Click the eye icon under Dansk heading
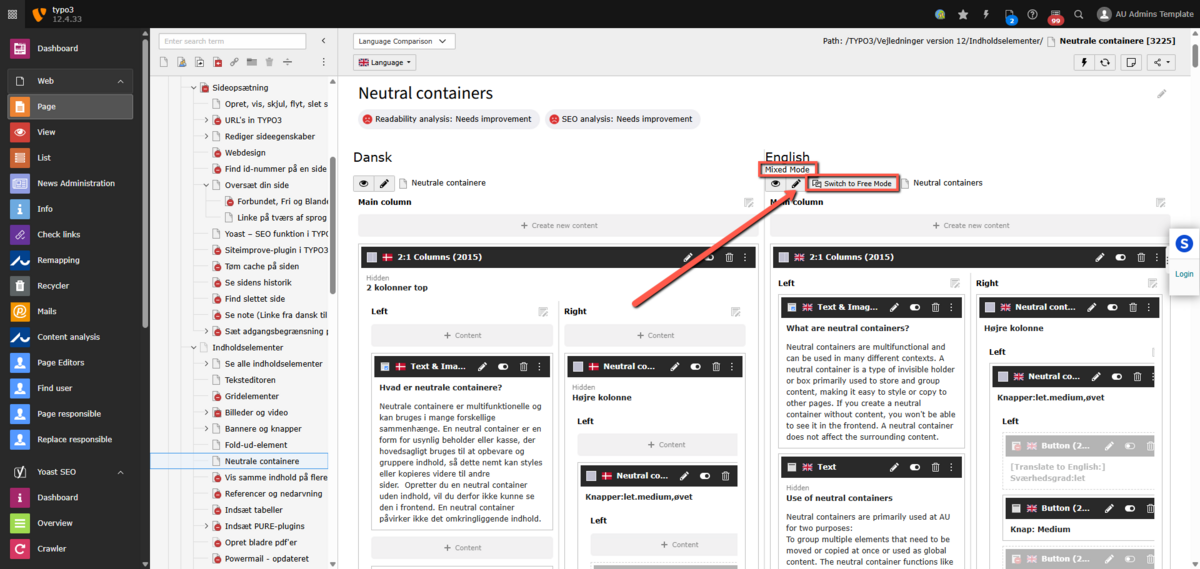Viewport: 1200px width, 569px height. [x=364, y=183]
